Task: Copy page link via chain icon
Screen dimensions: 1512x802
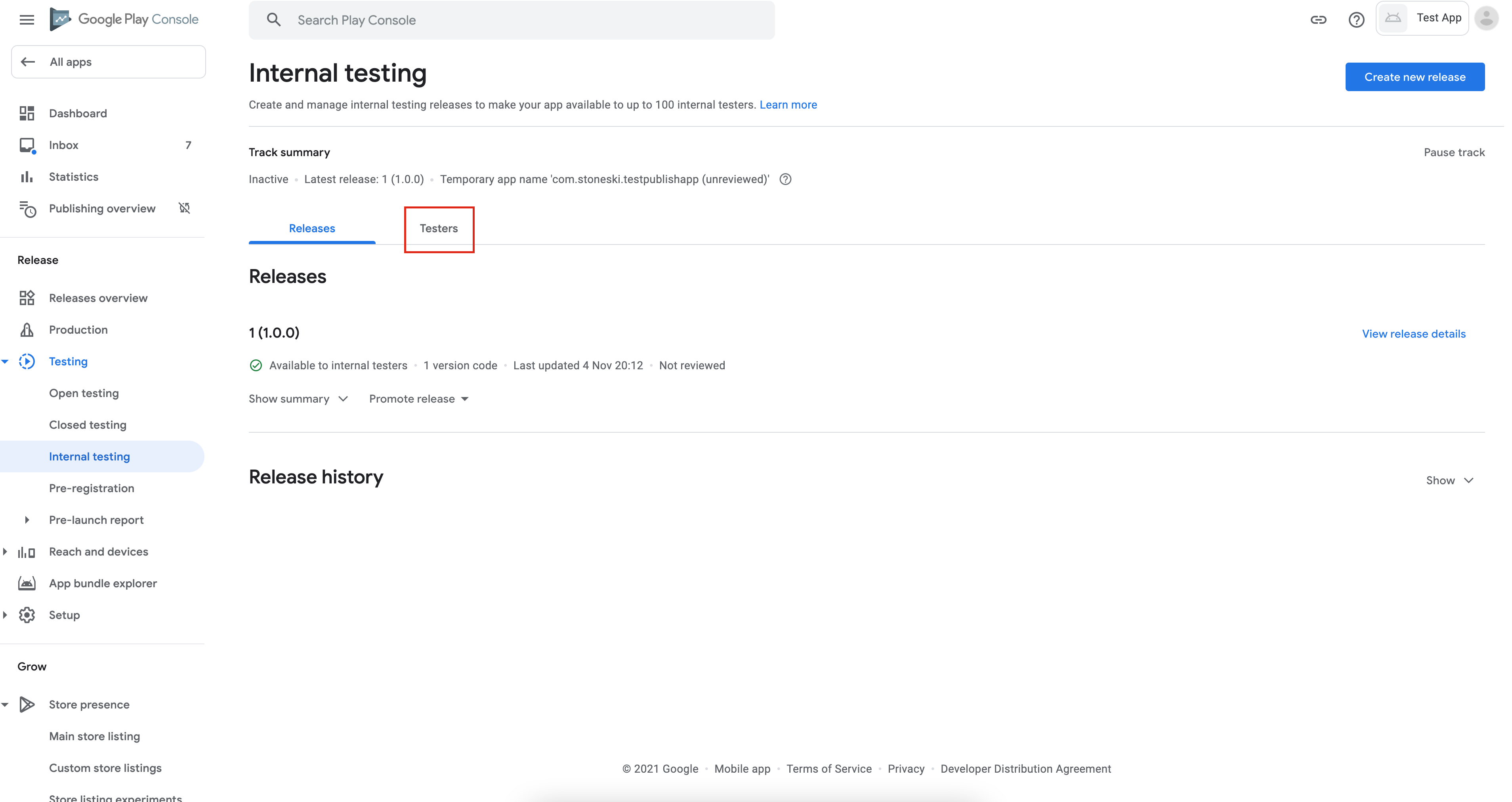Action: [1318, 20]
